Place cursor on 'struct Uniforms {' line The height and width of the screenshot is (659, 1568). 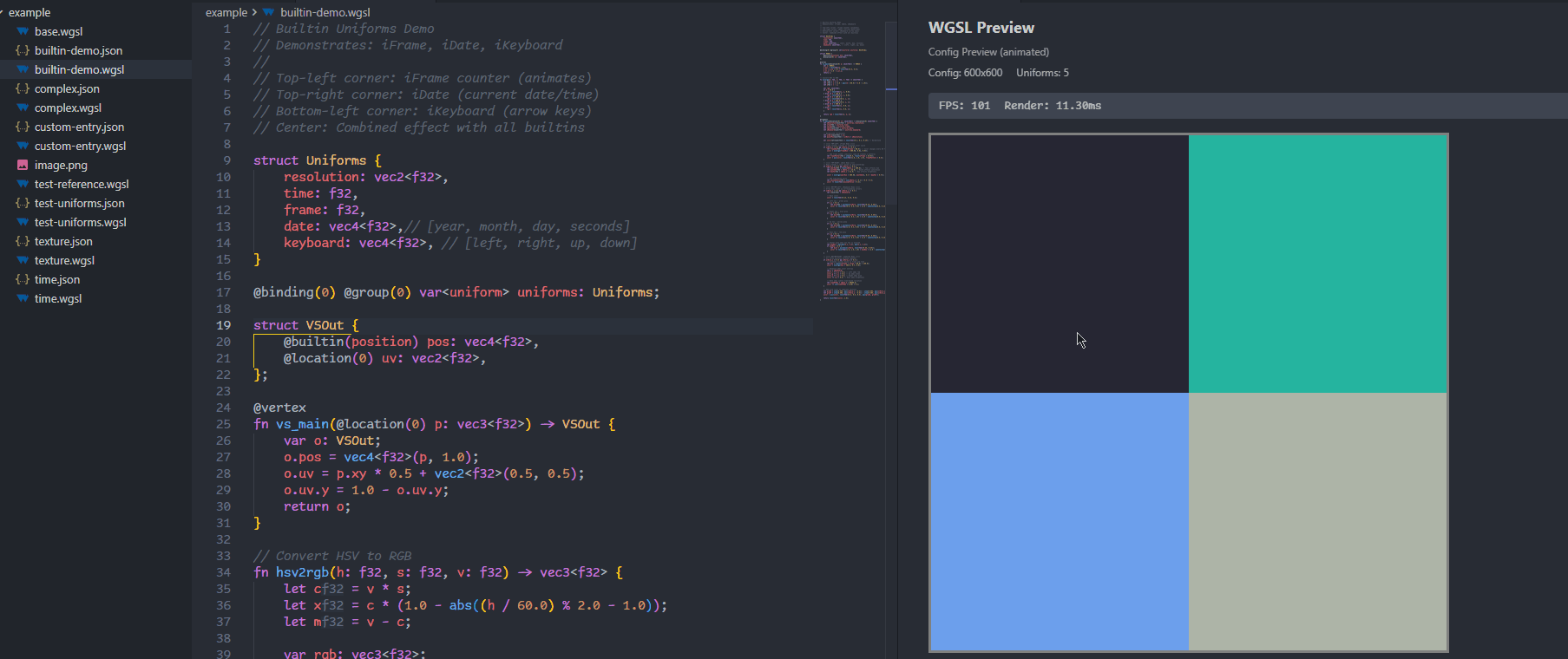tap(317, 160)
